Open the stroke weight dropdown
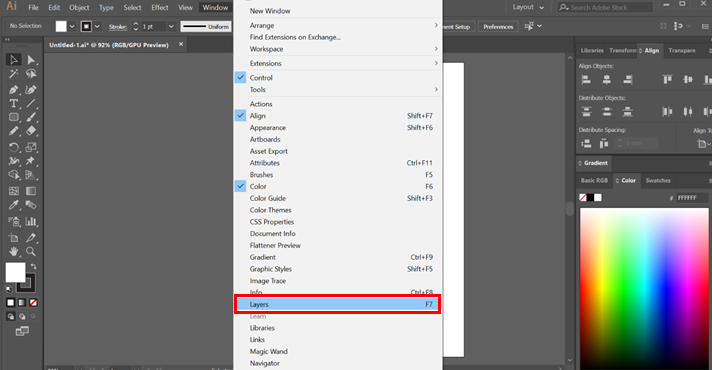The width and height of the screenshot is (712, 370). 171,26
